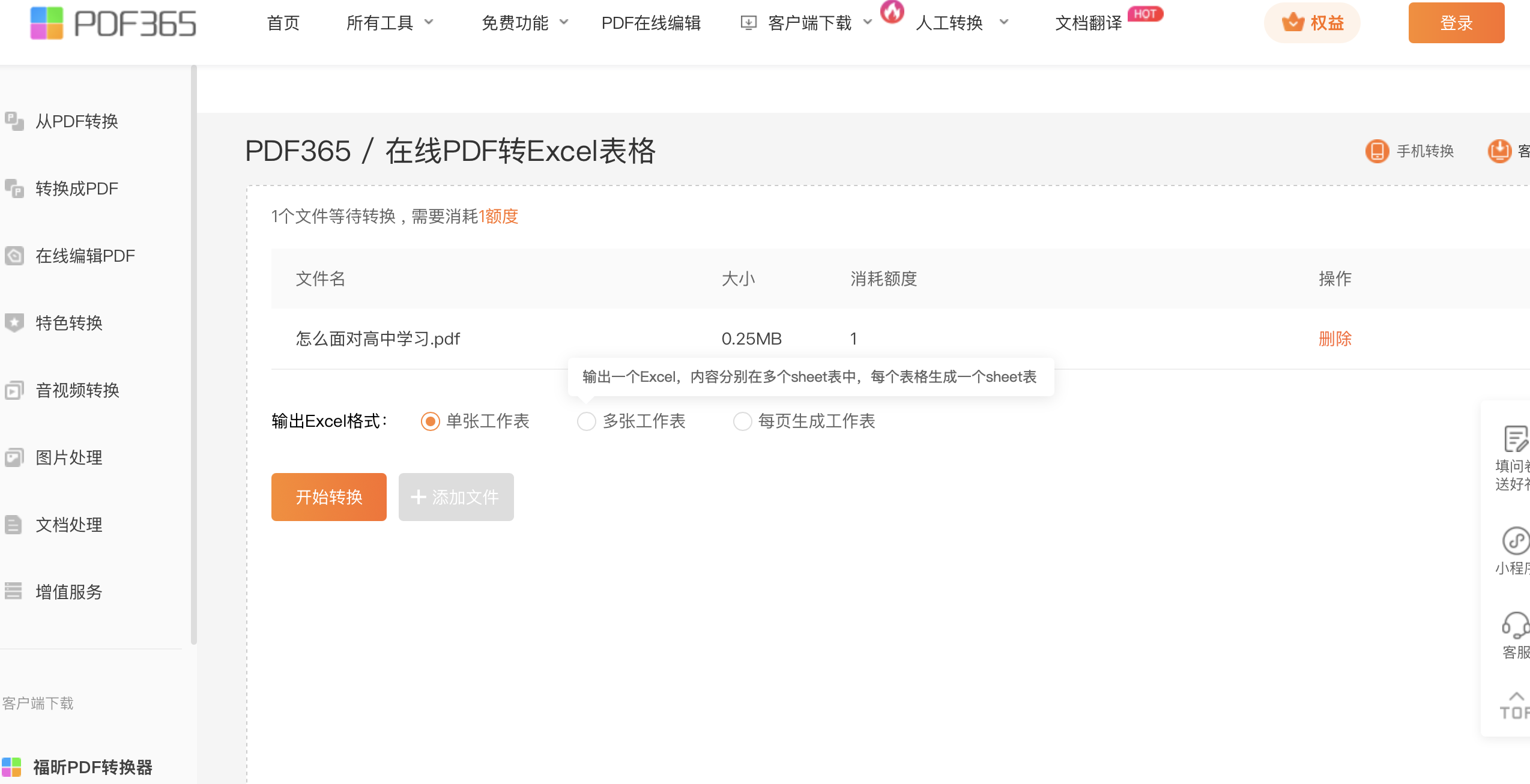Click the HOT badge on 文档翻译
This screenshot has width=1530, height=784.
click(1146, 13)
